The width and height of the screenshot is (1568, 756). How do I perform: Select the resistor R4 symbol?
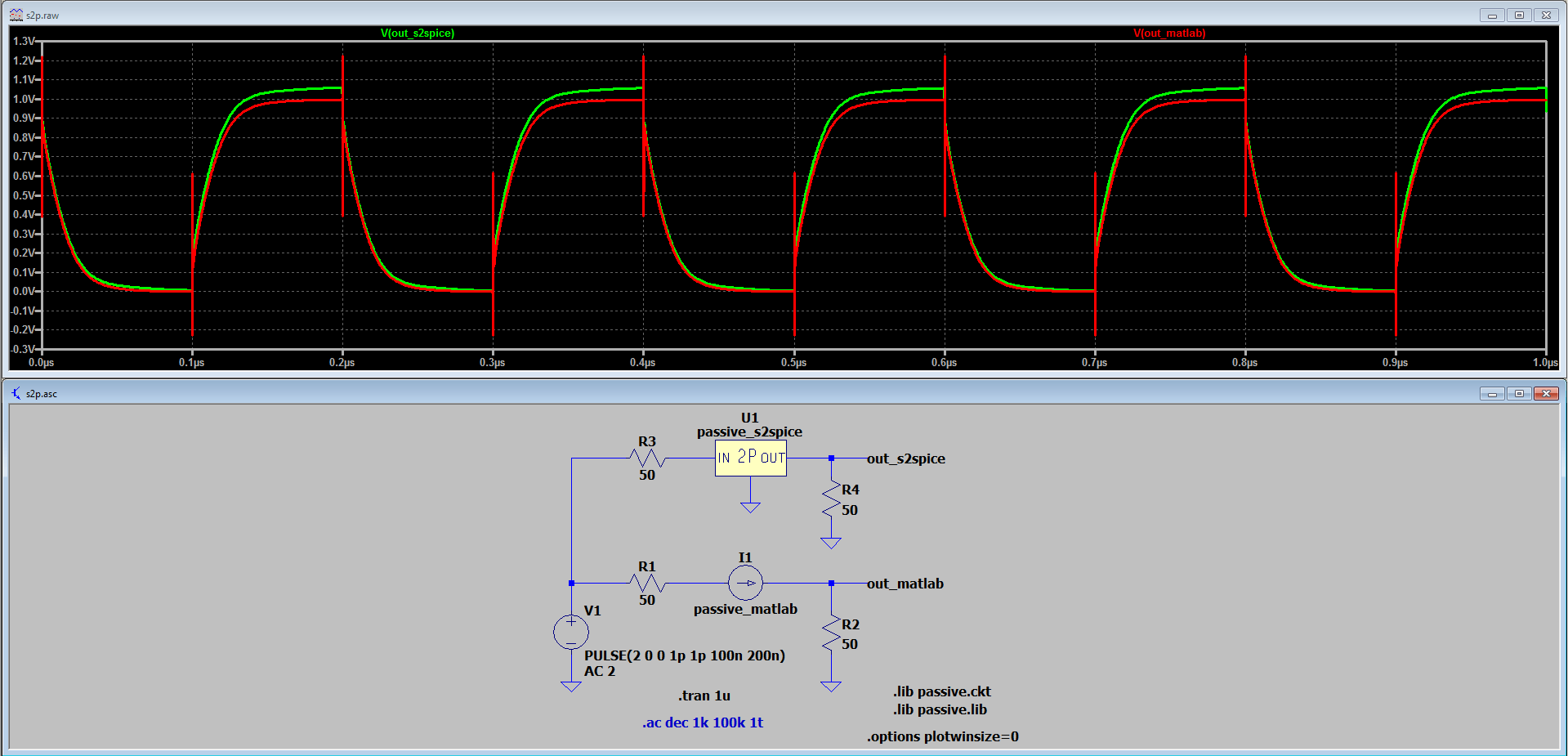click(831, 499)
